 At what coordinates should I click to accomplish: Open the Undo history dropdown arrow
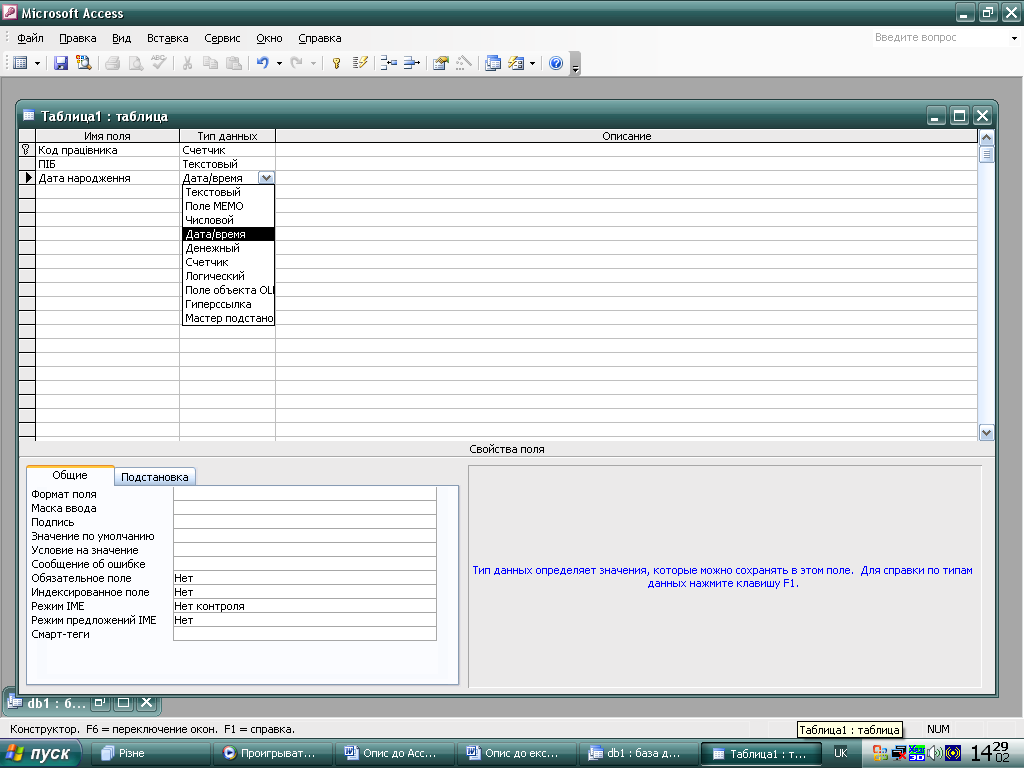pos(279,63)
